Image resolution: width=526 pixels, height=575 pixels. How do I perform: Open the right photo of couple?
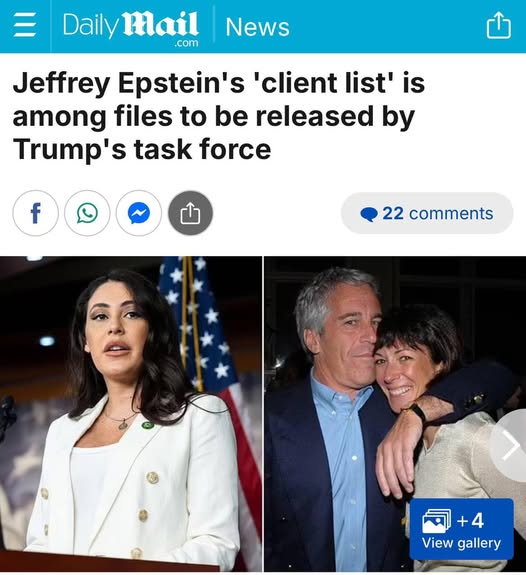[x=395, y=414]
